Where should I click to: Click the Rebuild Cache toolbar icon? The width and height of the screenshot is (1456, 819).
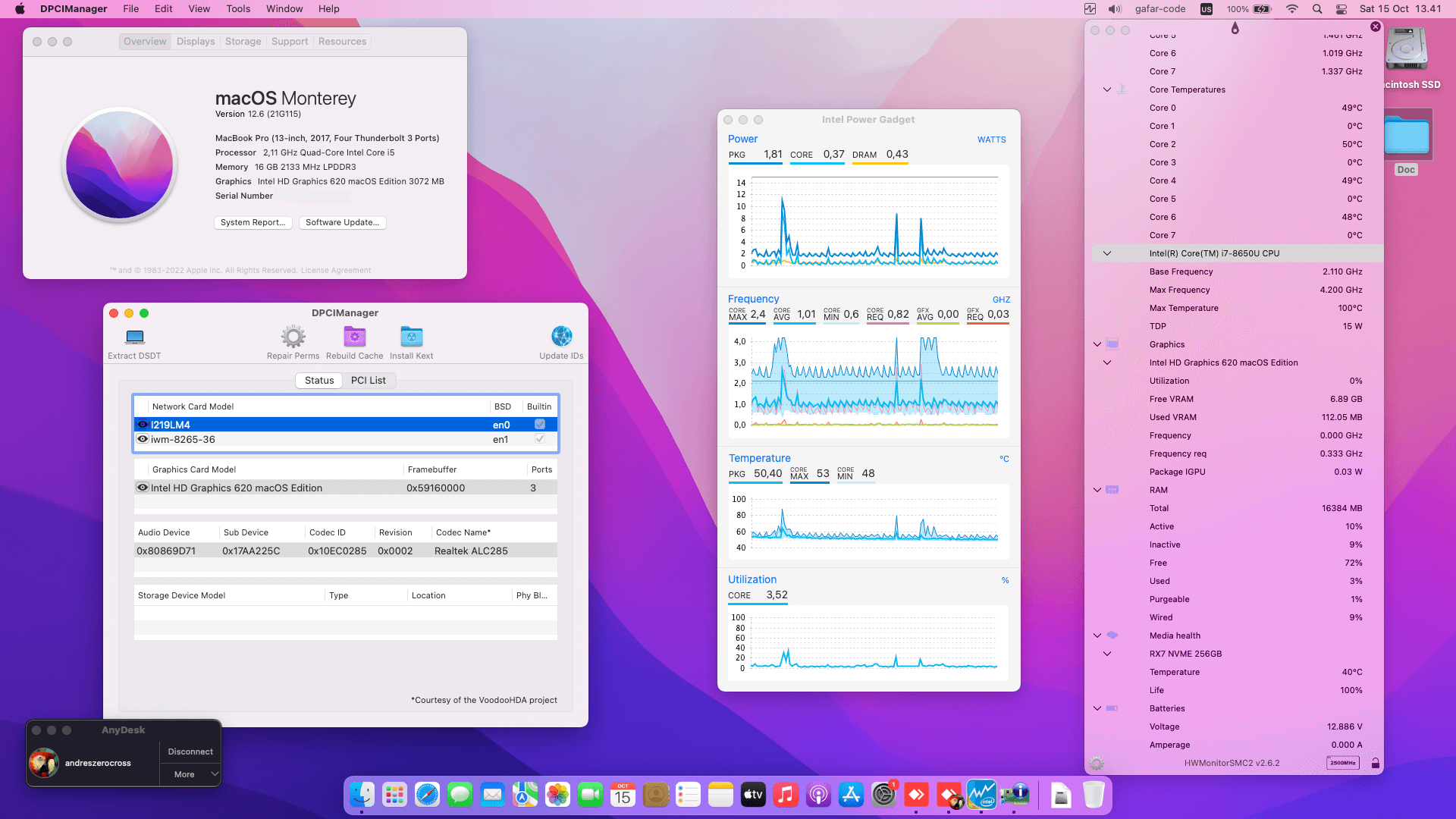click(x=354, y=337)
